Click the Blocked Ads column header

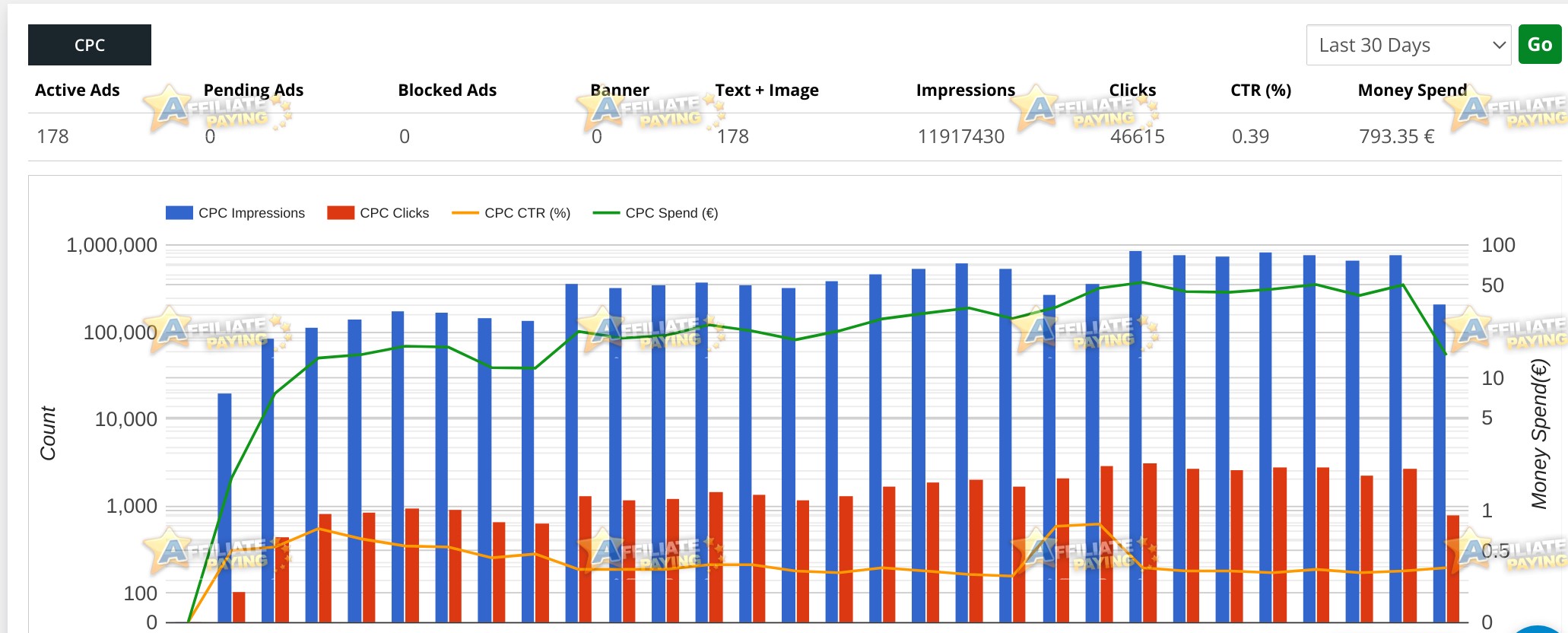tap(447, 90)
